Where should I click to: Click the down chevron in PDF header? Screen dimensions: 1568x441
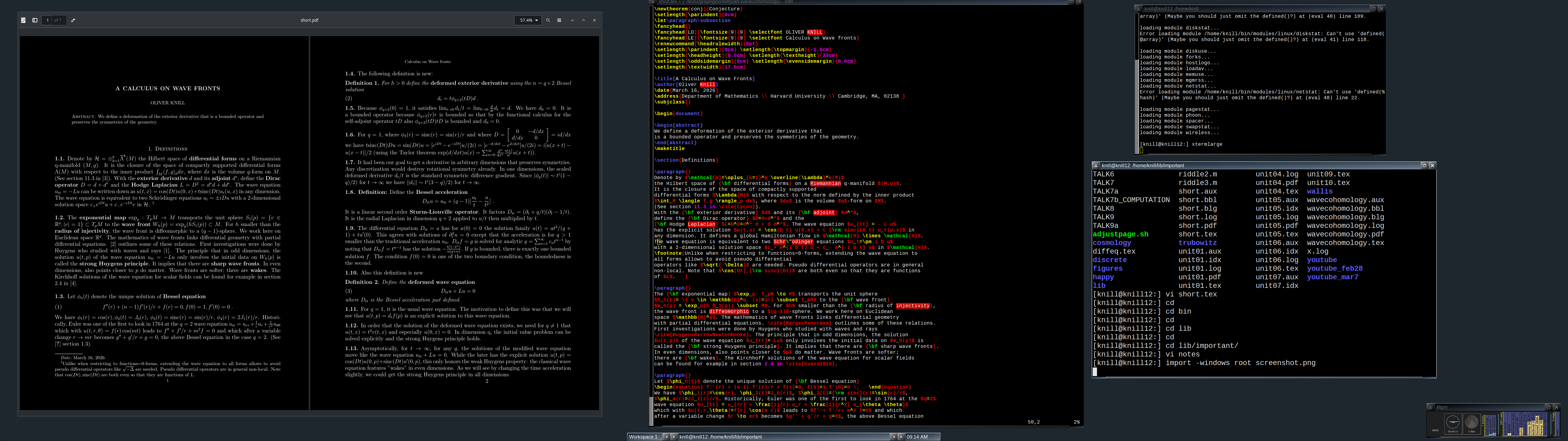coord(572,20)
